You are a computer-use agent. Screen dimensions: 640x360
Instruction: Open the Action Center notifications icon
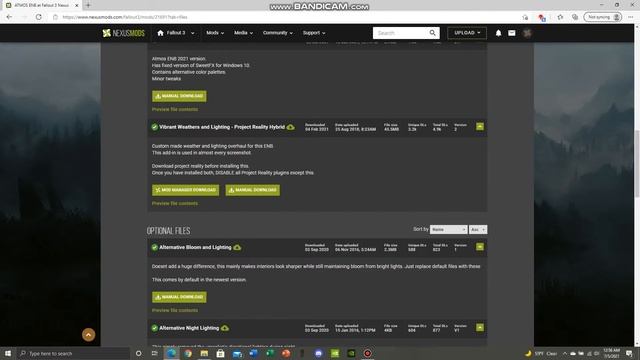[x=629, y=353]
